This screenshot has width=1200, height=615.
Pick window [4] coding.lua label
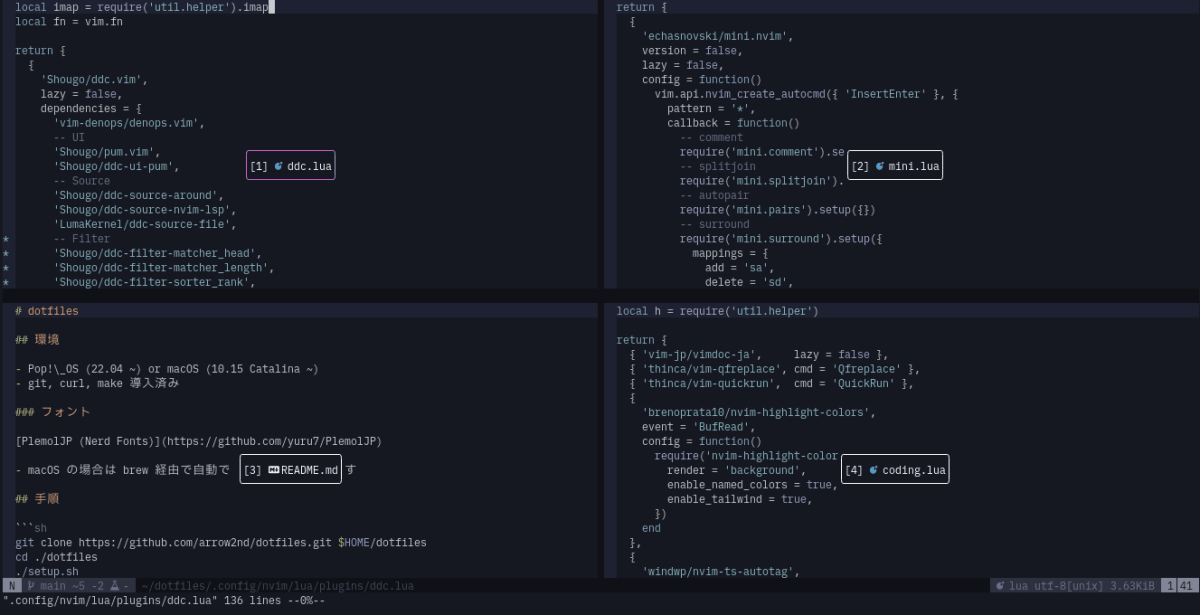point(895,470)
